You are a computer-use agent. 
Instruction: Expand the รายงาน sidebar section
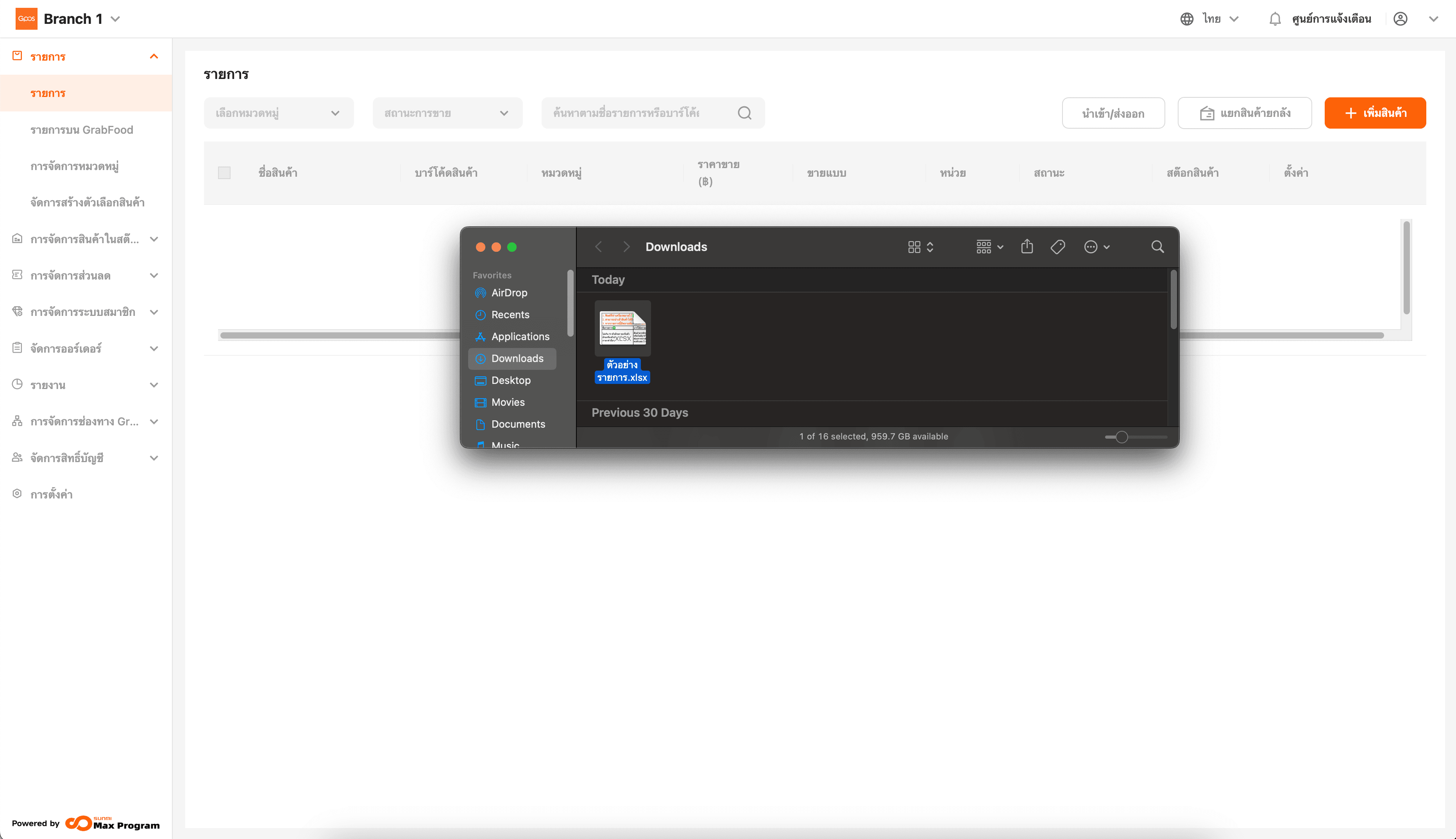pyautogui.click(x=86, y=385)
